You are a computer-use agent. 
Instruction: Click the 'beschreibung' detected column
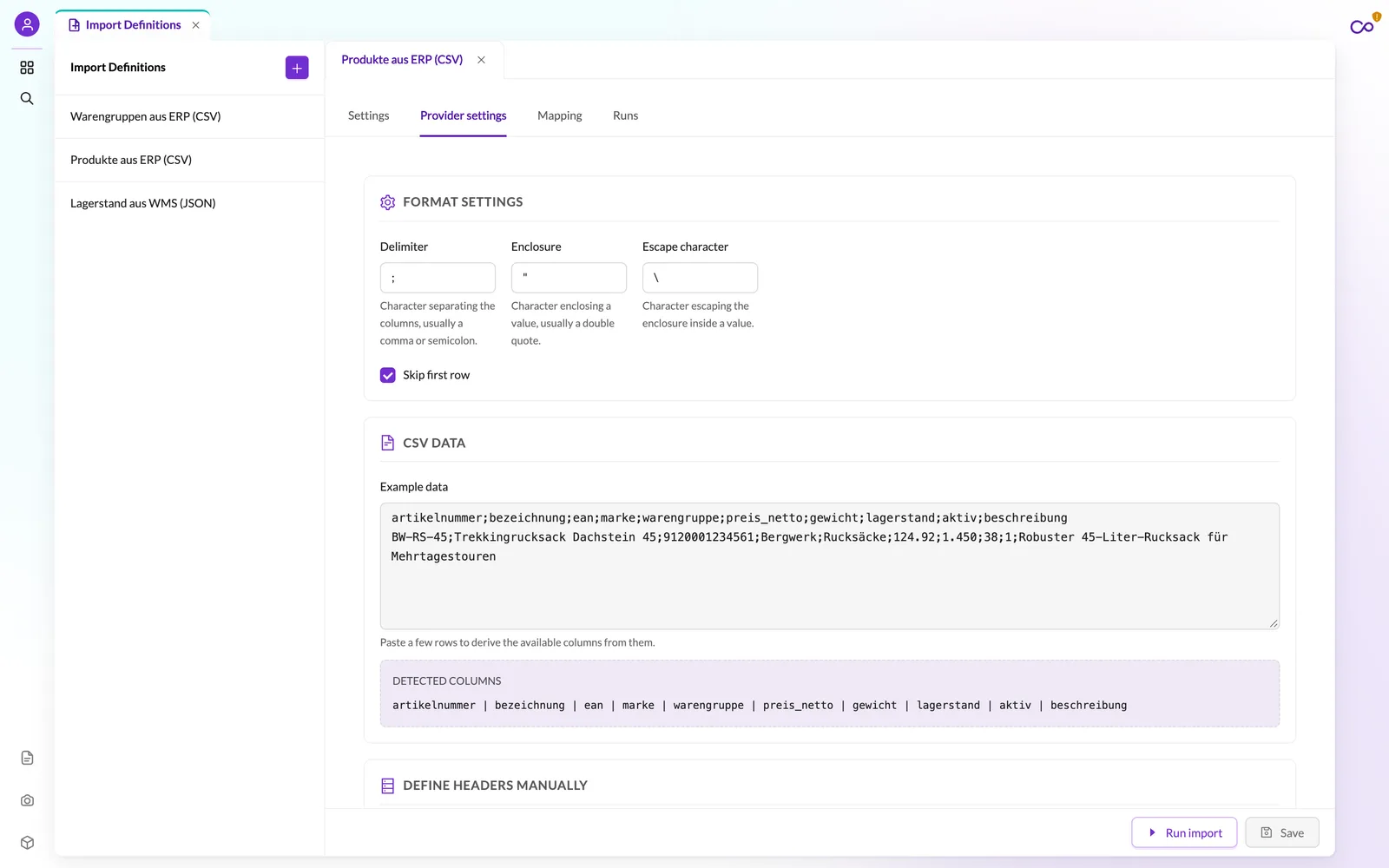tap(1089, 706)
